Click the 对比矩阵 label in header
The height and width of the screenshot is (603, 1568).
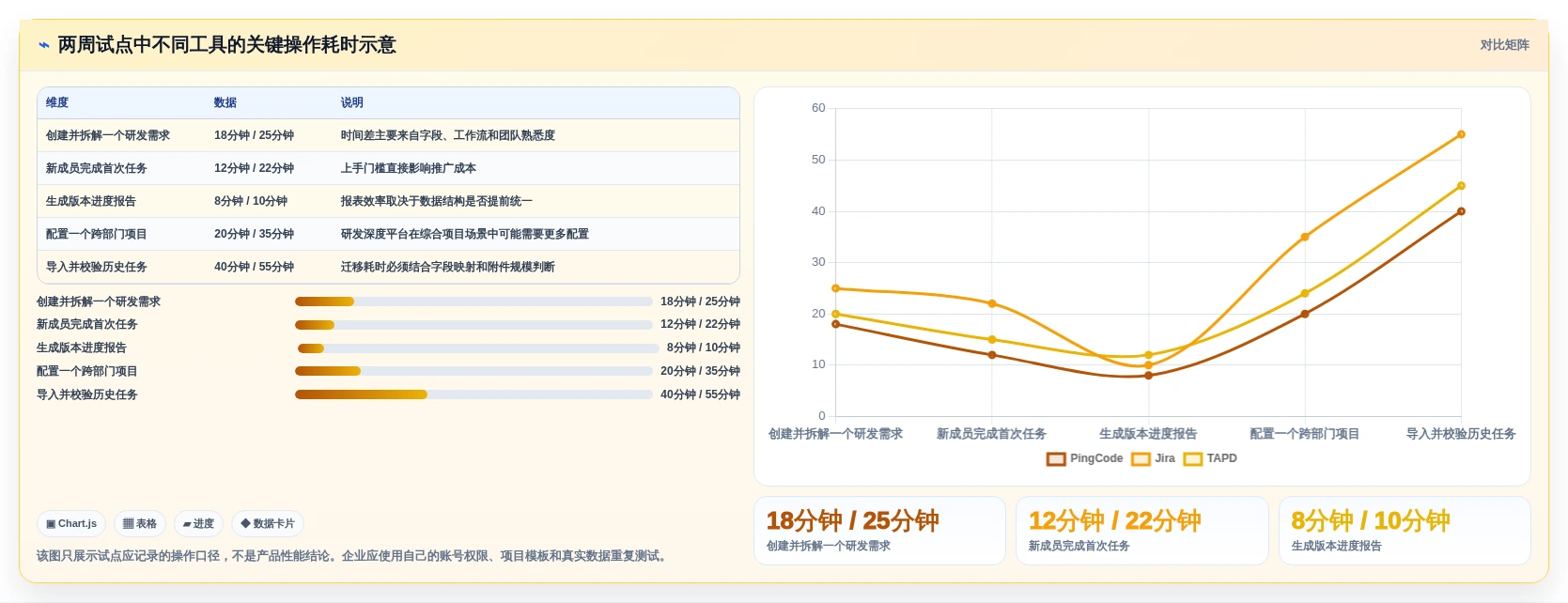(x=1504, y=45)
